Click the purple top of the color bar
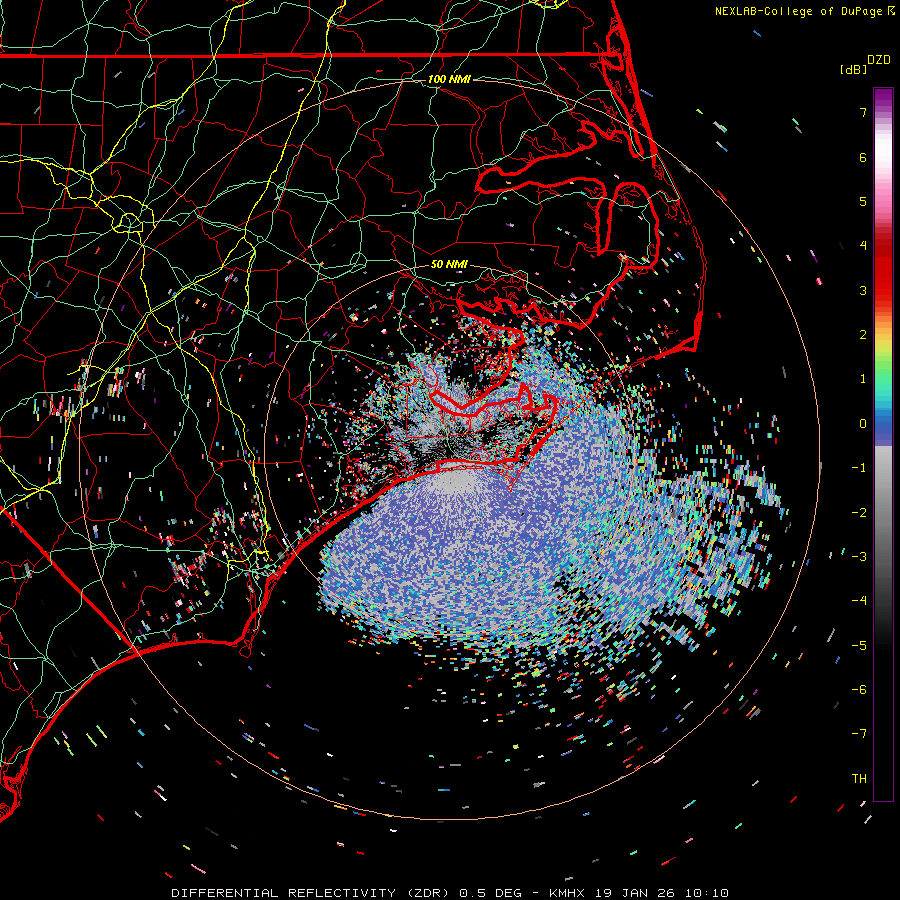Image resolution: width=900 pixels, height=900 pixels. [x=883, y=98]
